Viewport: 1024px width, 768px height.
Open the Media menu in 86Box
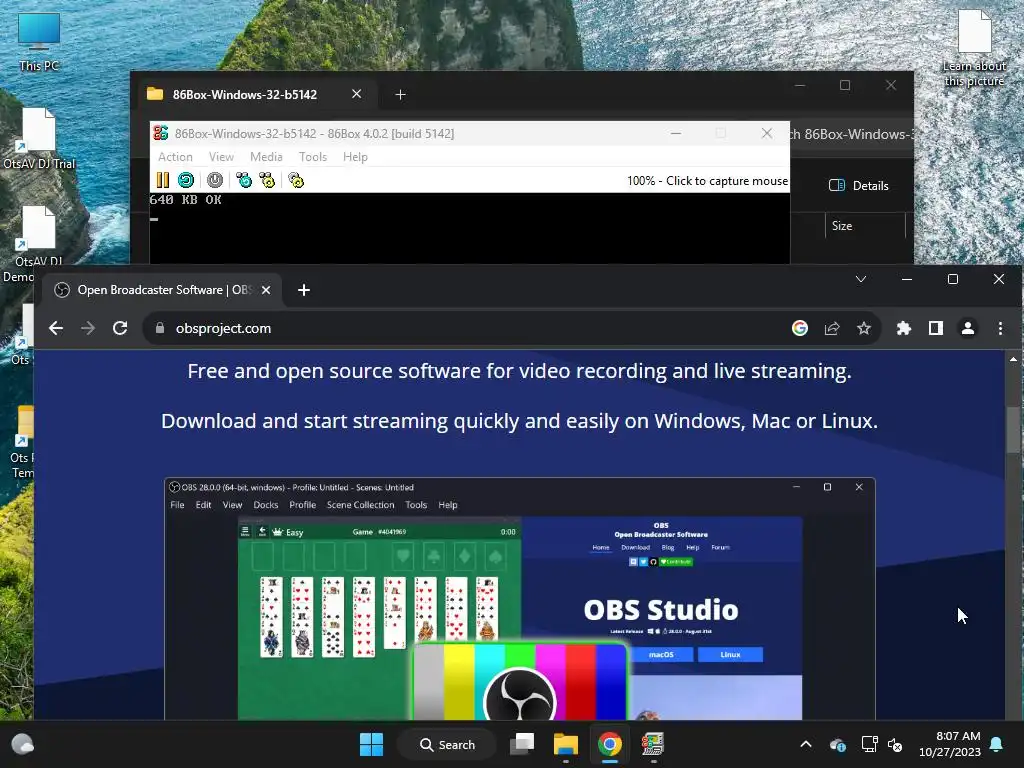tap(266, 157)
